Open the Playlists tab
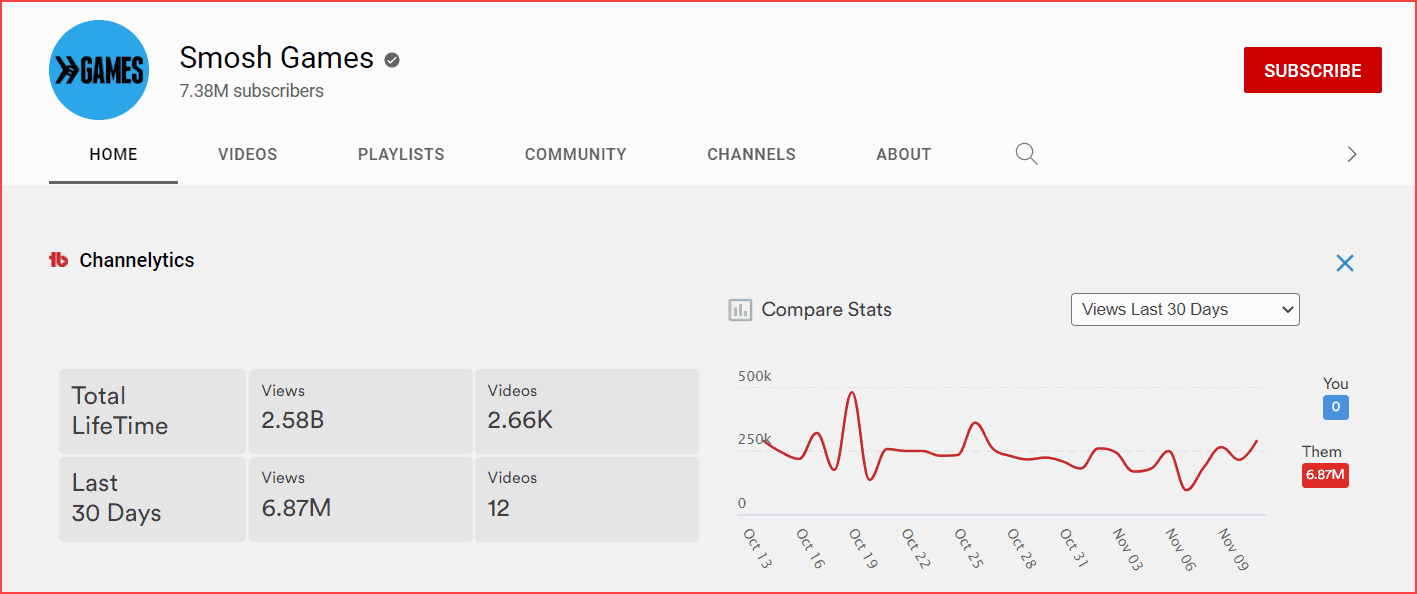This screenshot has height=594, width=1417. tap(401, 154)
